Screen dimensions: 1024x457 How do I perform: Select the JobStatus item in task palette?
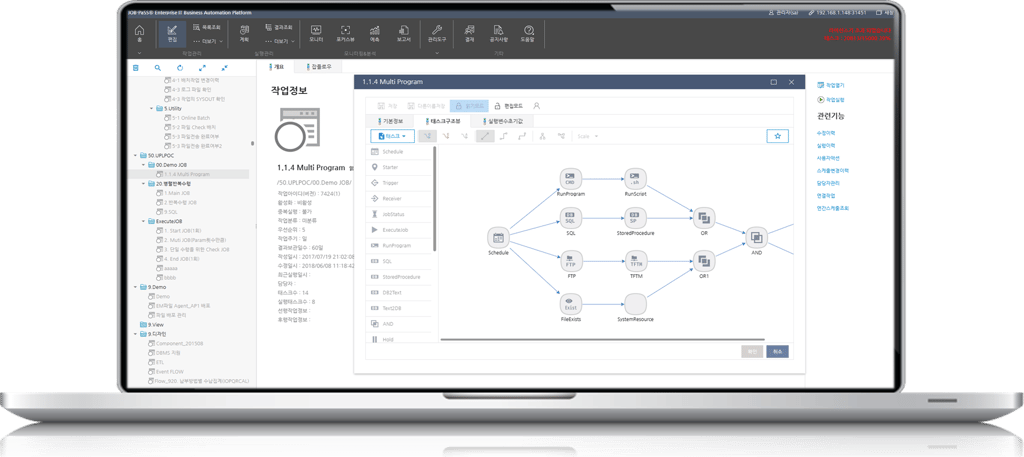400,214
